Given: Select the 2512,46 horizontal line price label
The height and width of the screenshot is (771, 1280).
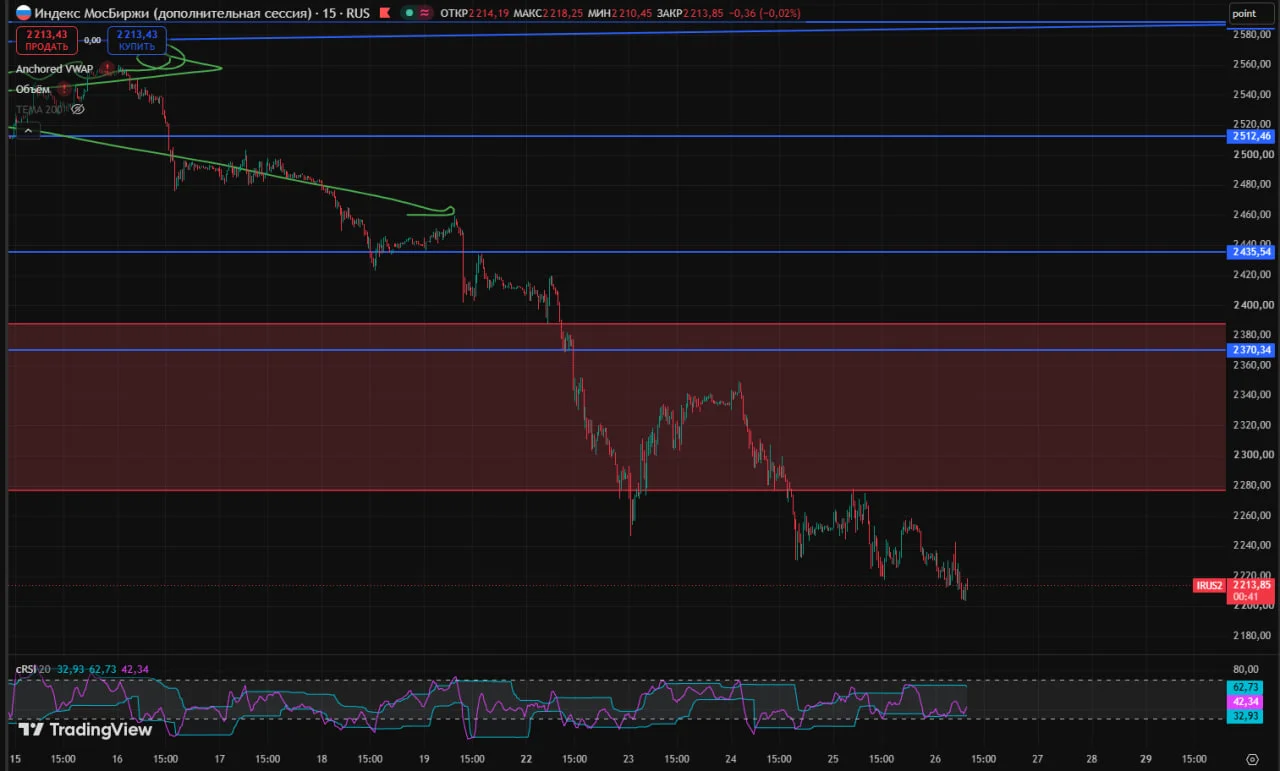Looking at the screenshot, I should point(1252,136).
